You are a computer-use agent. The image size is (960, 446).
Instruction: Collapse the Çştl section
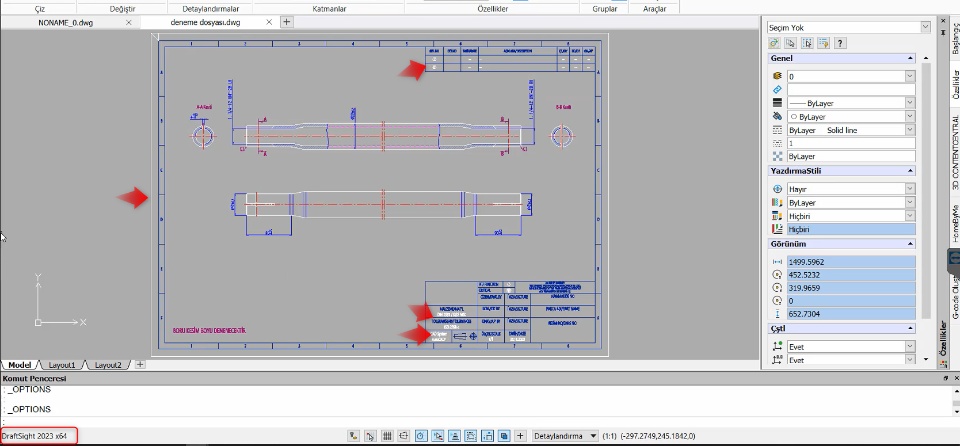click(910, 329)
